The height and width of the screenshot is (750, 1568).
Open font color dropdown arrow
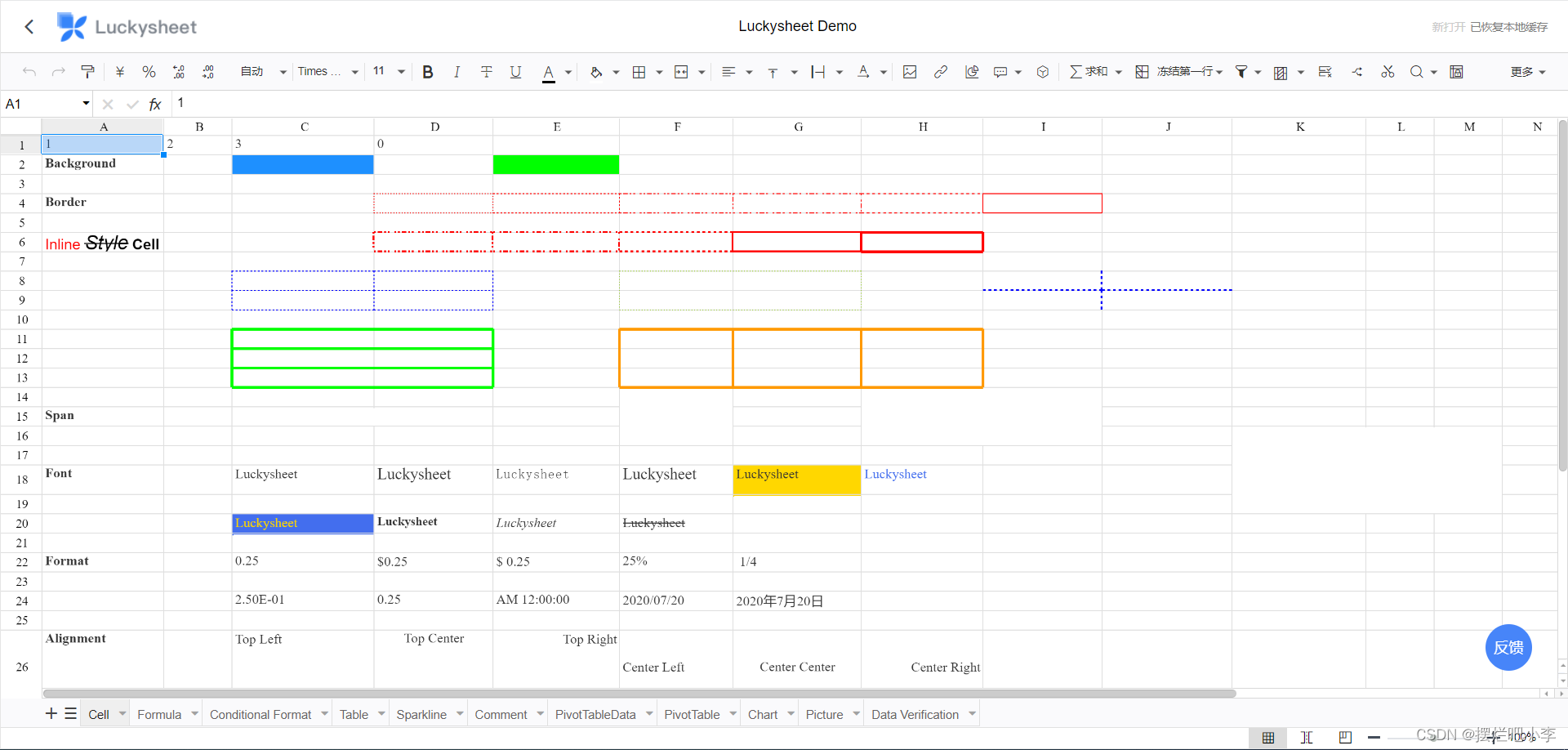(x=568, y=73)
